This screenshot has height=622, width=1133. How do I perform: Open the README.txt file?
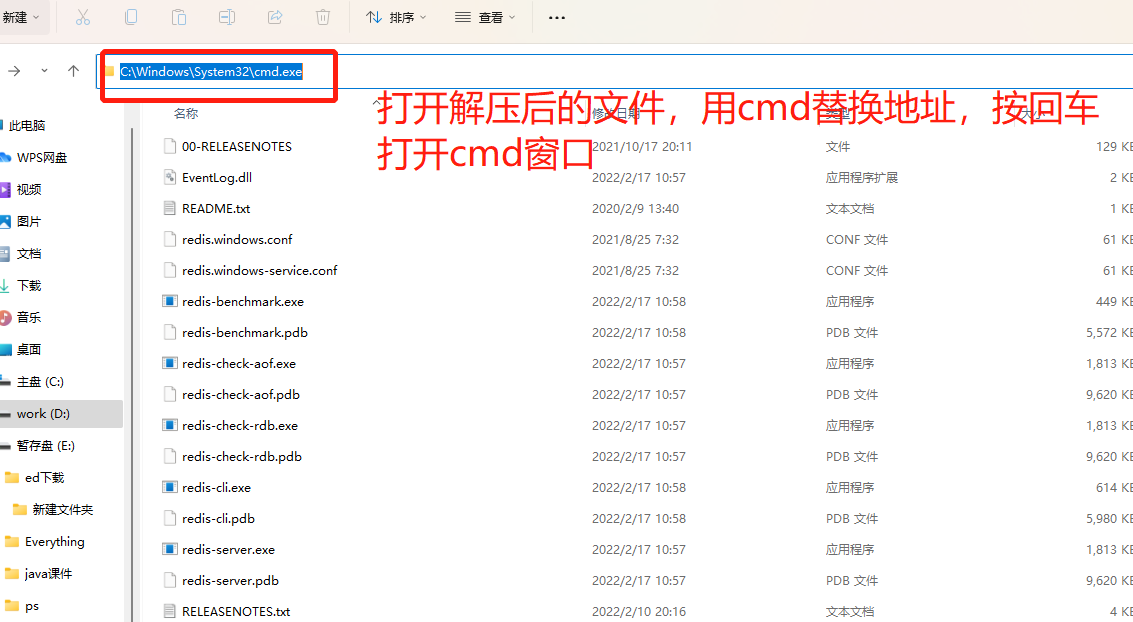(216, 208)
